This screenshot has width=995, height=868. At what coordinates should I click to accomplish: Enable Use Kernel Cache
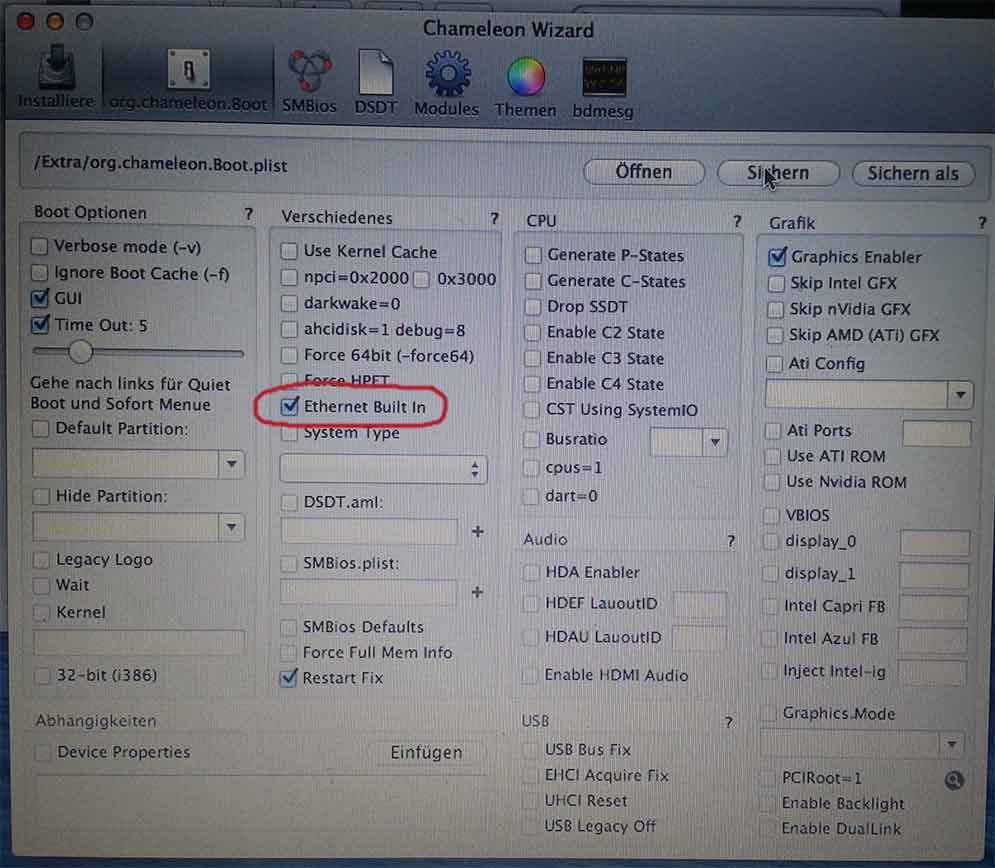289,251
